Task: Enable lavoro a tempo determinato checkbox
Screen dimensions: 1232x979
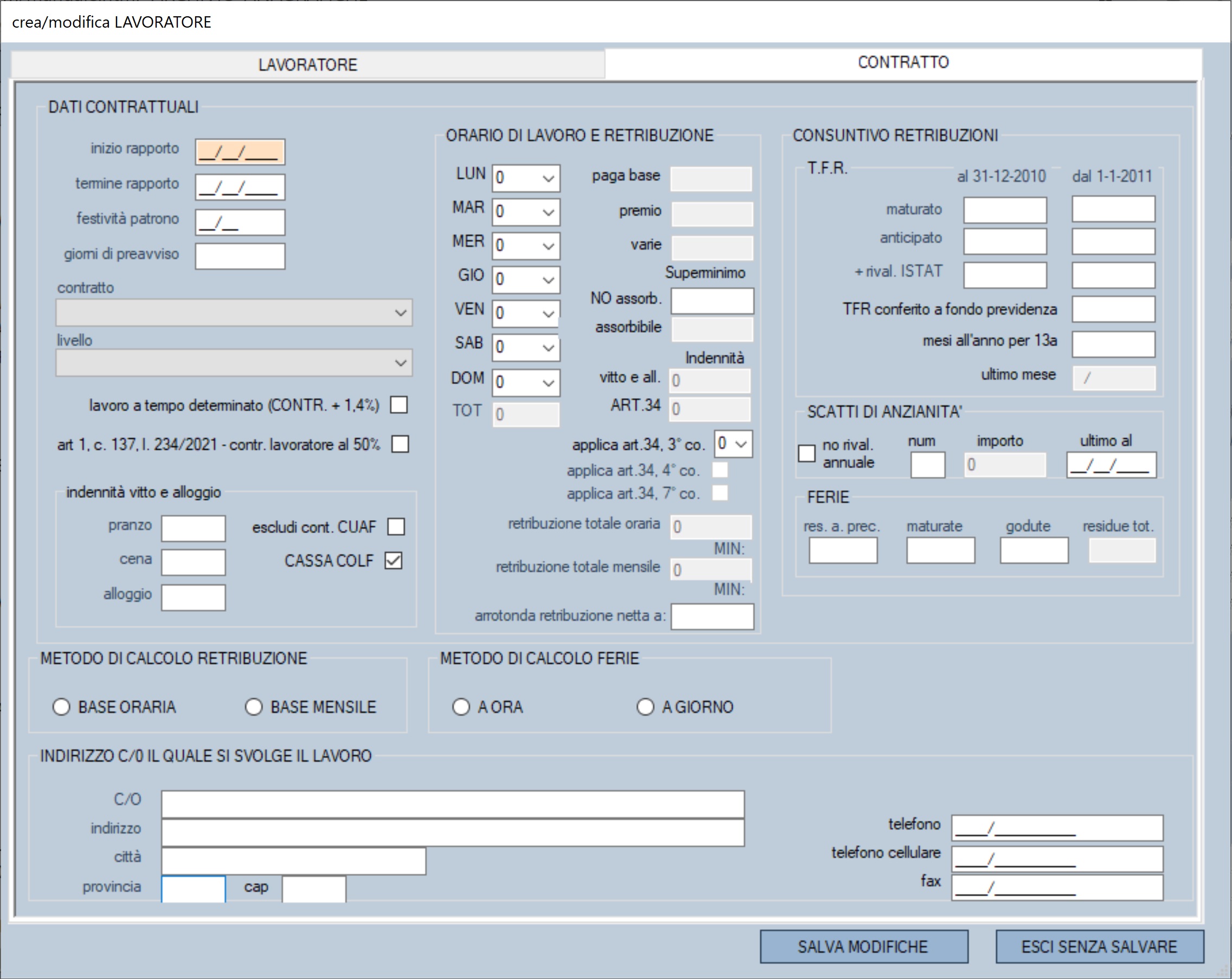Action: 399,405
